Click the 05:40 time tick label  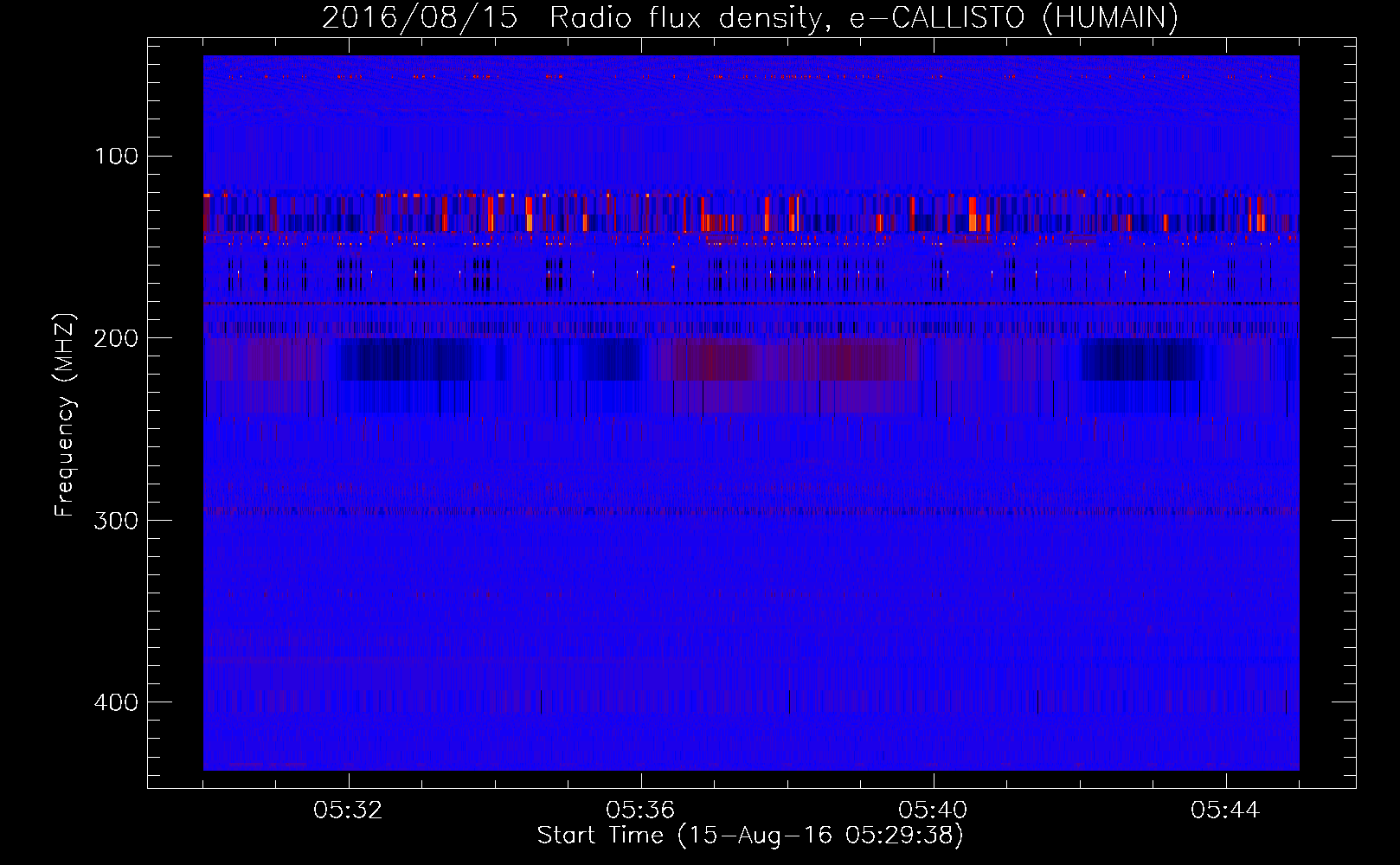pyautogui.click(x=933, y=811)
